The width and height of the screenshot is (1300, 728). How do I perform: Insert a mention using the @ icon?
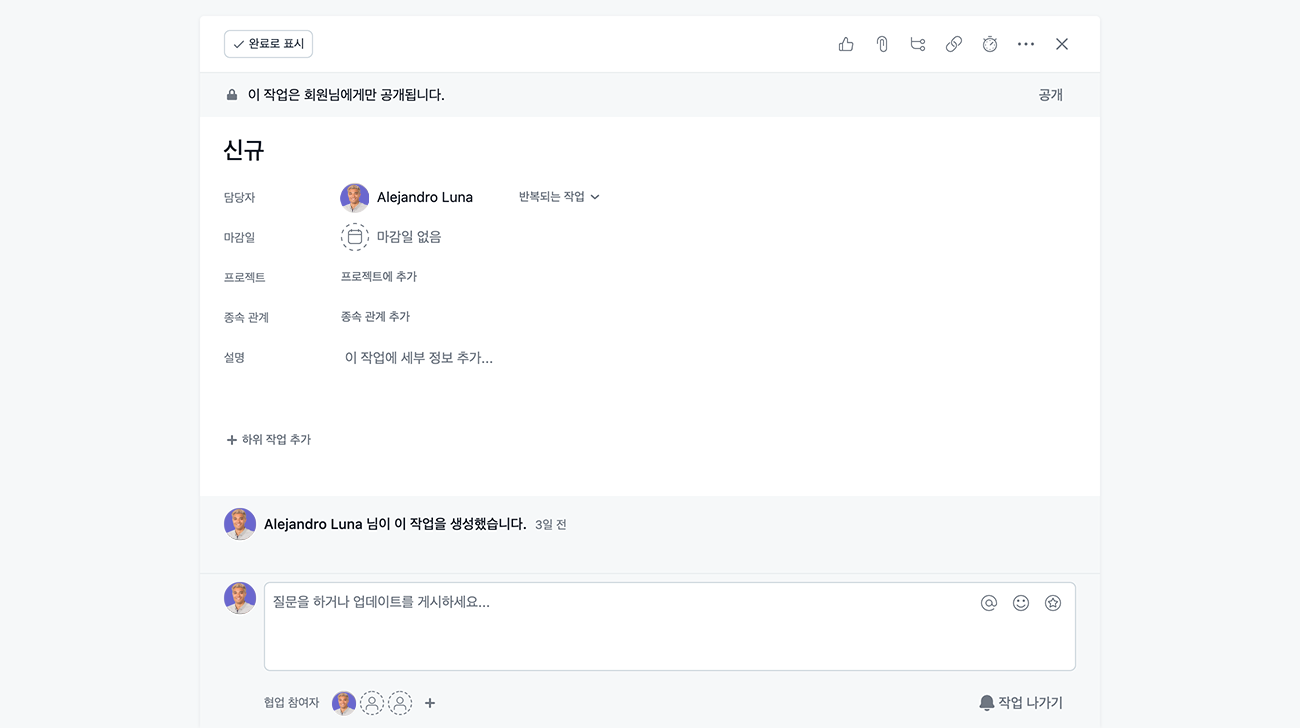point(989,603)
